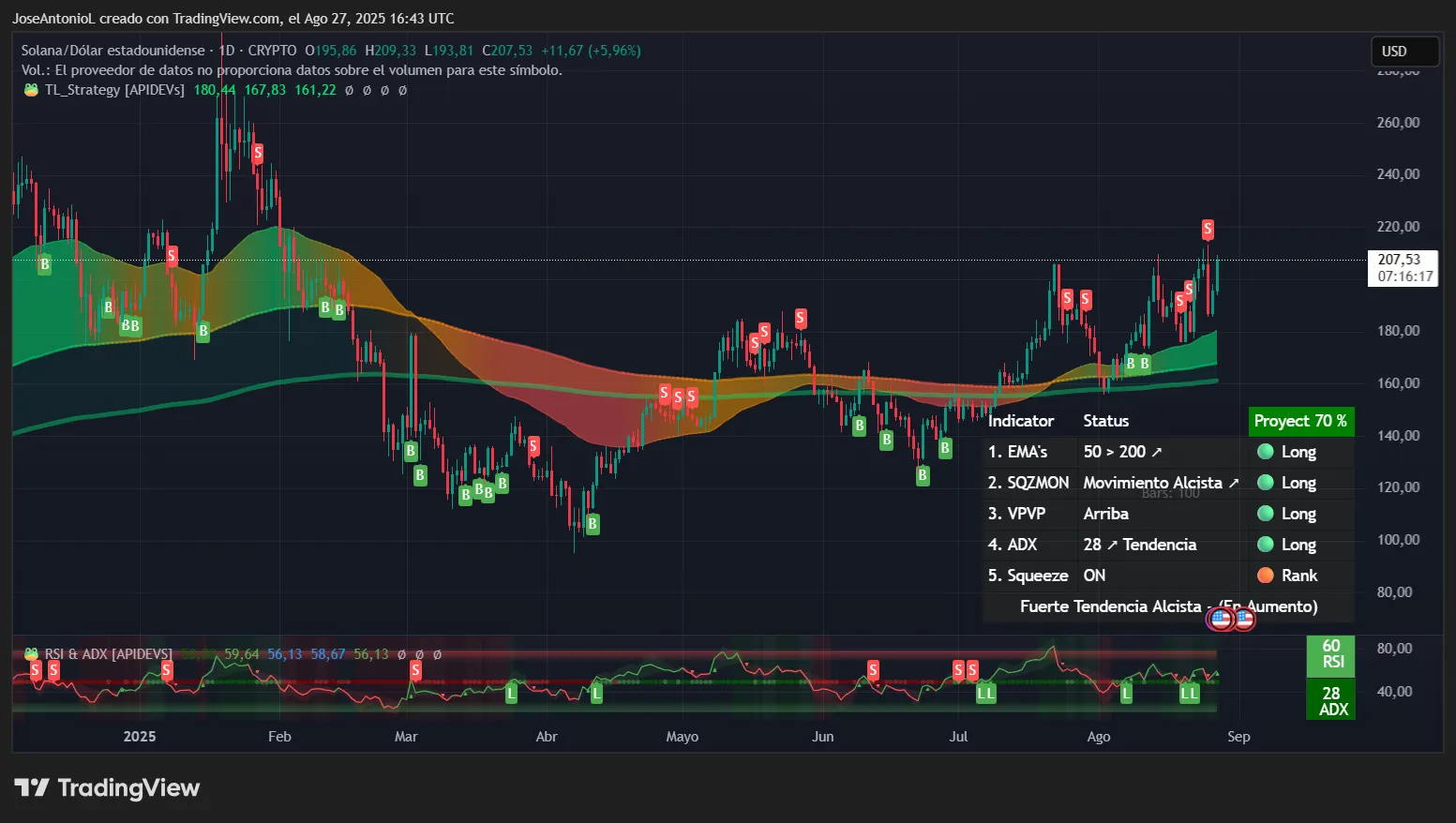Expand the TL_Strategy [APIDEVs] indicator legend
The image size is (1456, 823).
click(114, 90)
